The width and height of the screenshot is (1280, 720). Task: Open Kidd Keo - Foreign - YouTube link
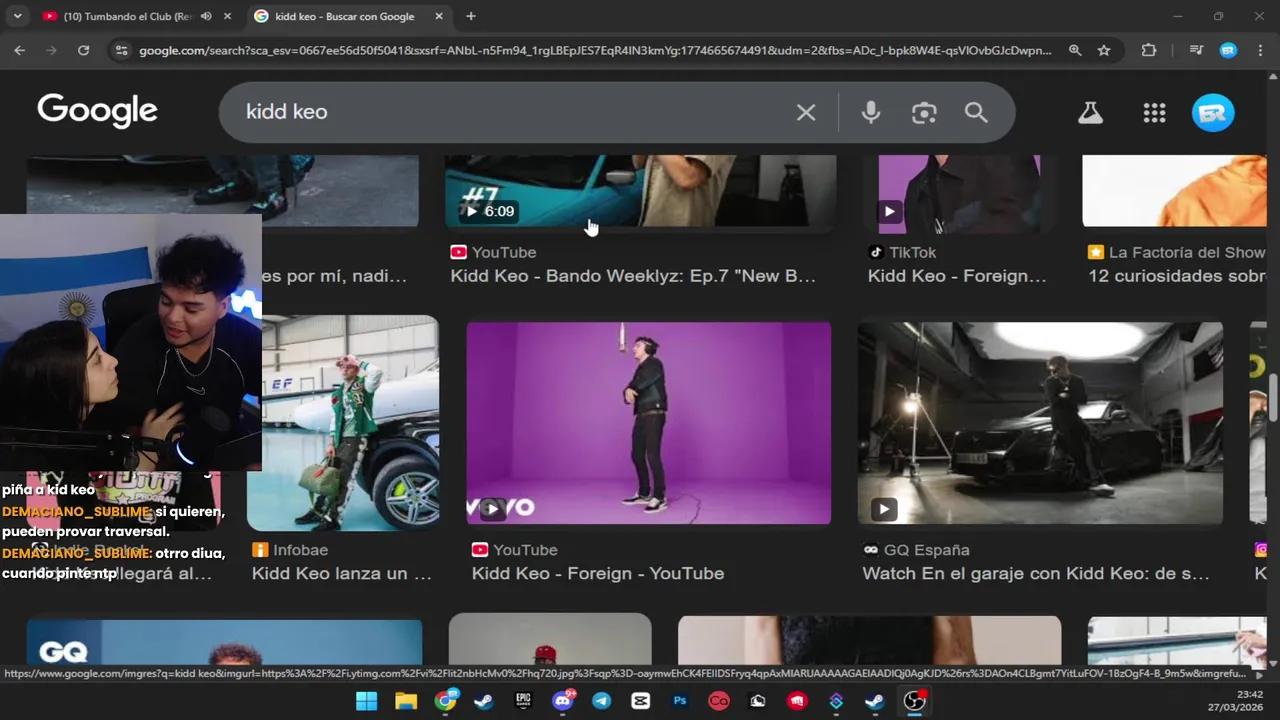[598, 573]
